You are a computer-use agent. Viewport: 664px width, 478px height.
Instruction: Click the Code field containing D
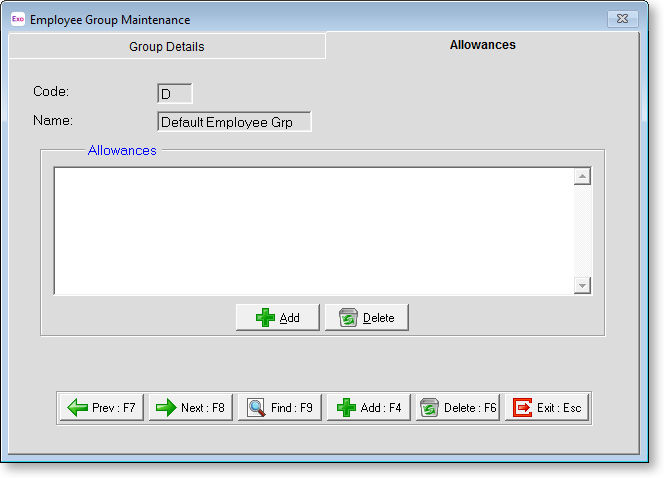point(174,94)
